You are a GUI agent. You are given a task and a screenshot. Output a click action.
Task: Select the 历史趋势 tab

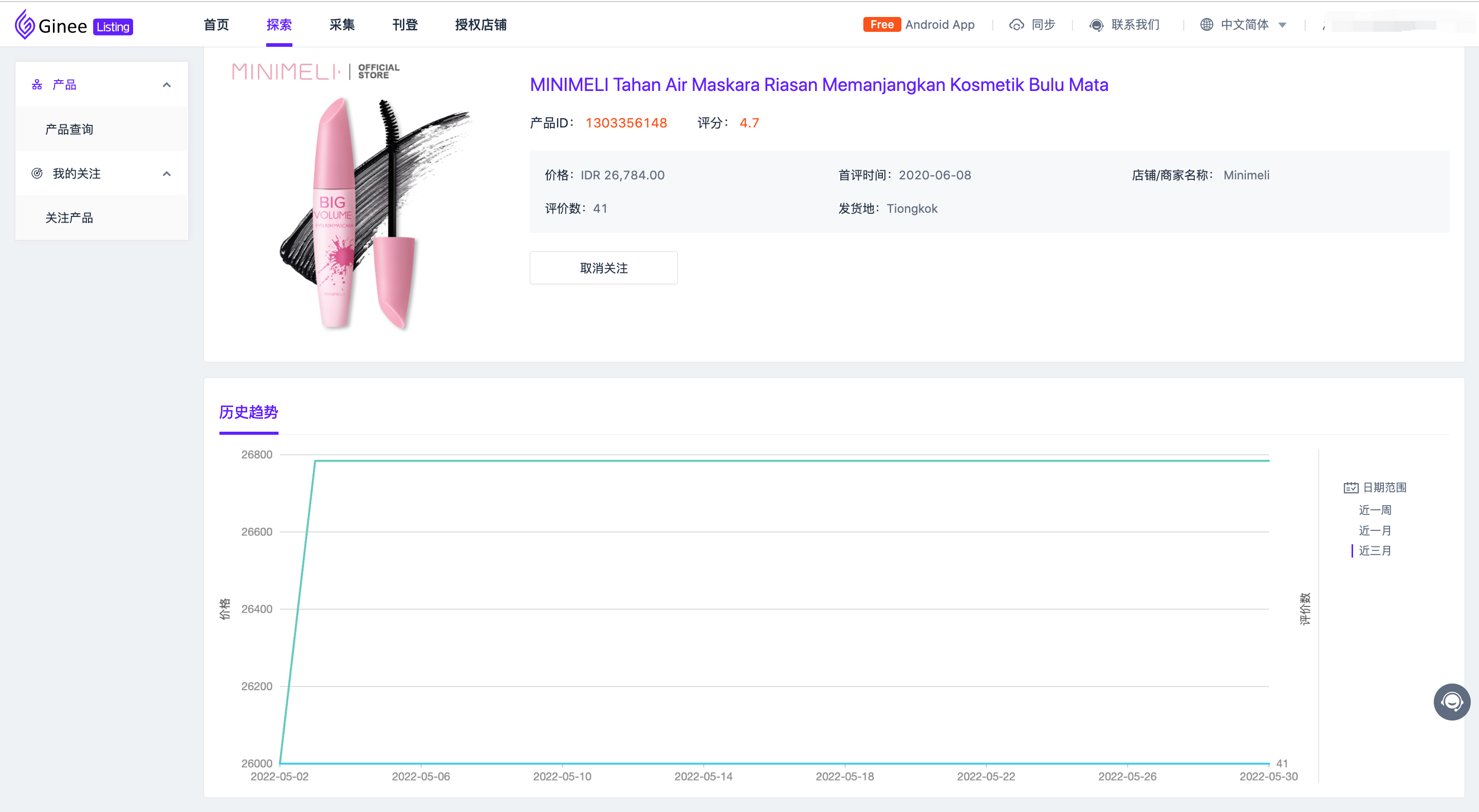(x=249, y=412)
